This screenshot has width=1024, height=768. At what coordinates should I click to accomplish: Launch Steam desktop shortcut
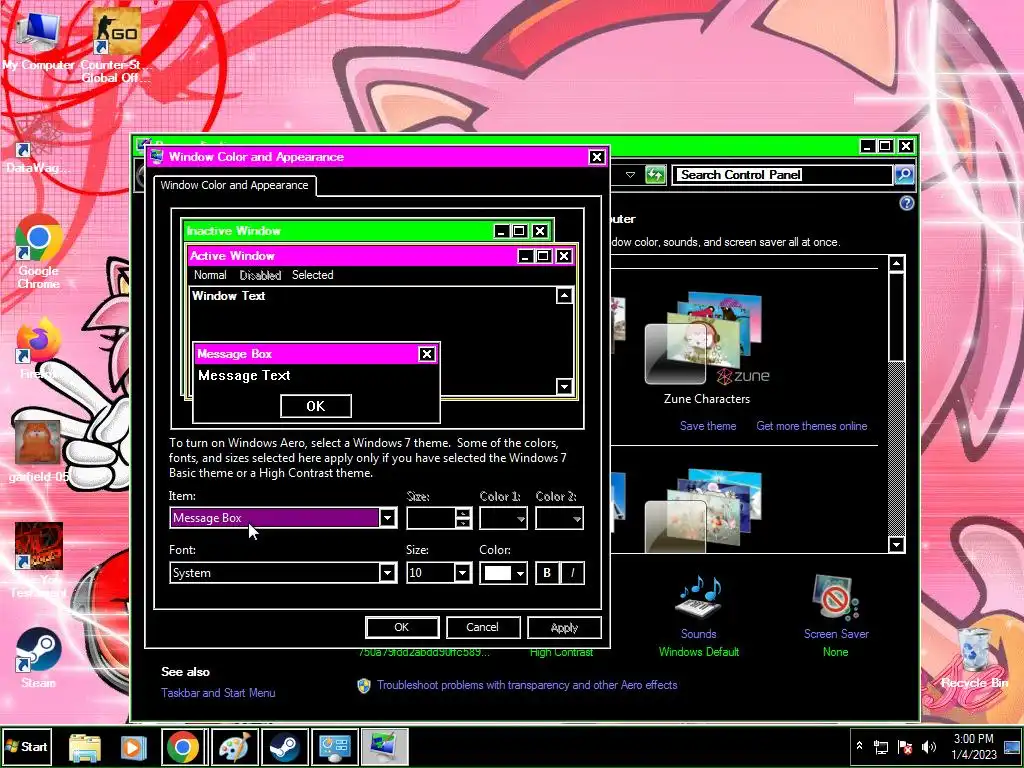(x=39, y=658)
